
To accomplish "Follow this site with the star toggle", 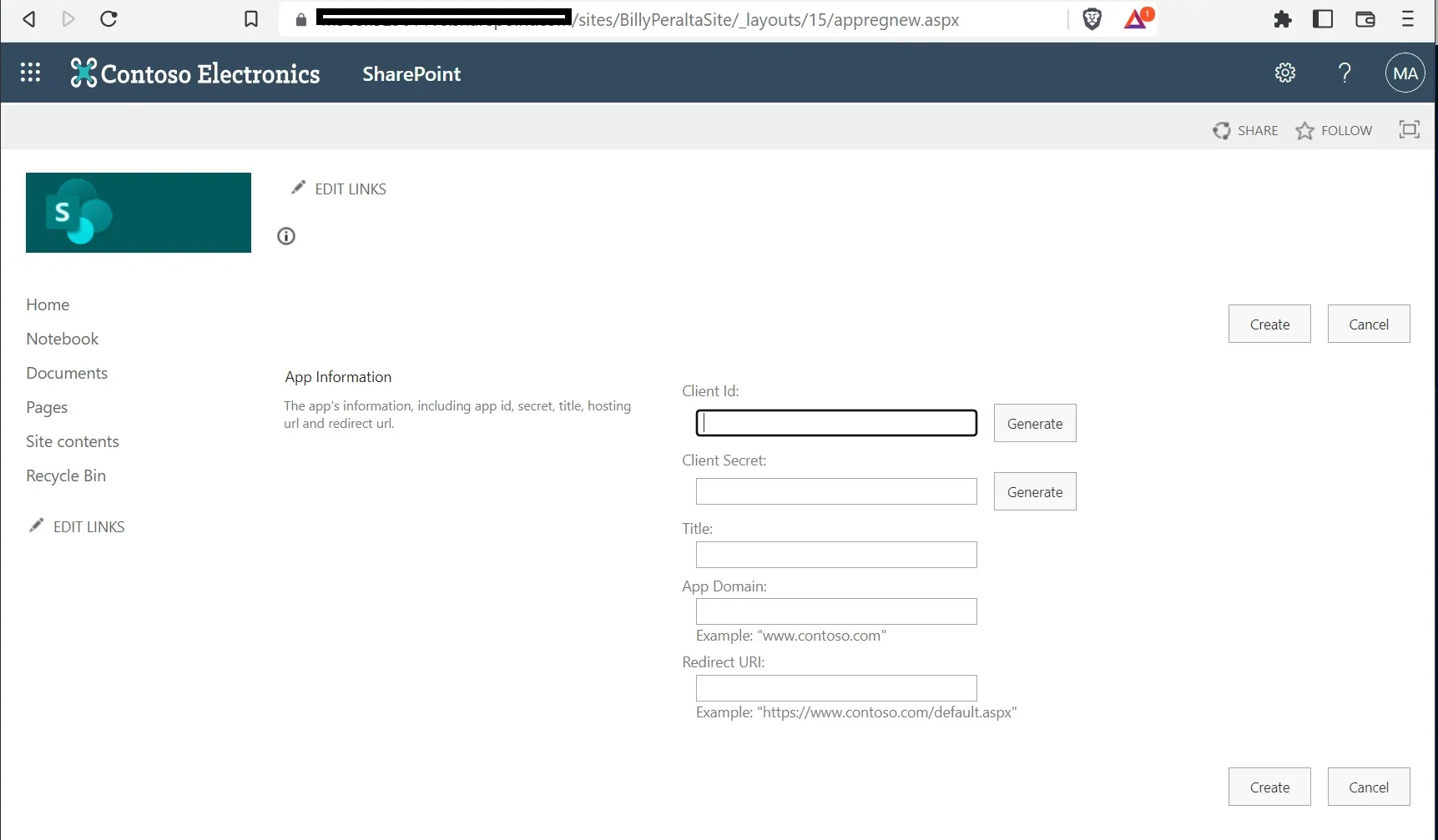I will click(1306, 130).
